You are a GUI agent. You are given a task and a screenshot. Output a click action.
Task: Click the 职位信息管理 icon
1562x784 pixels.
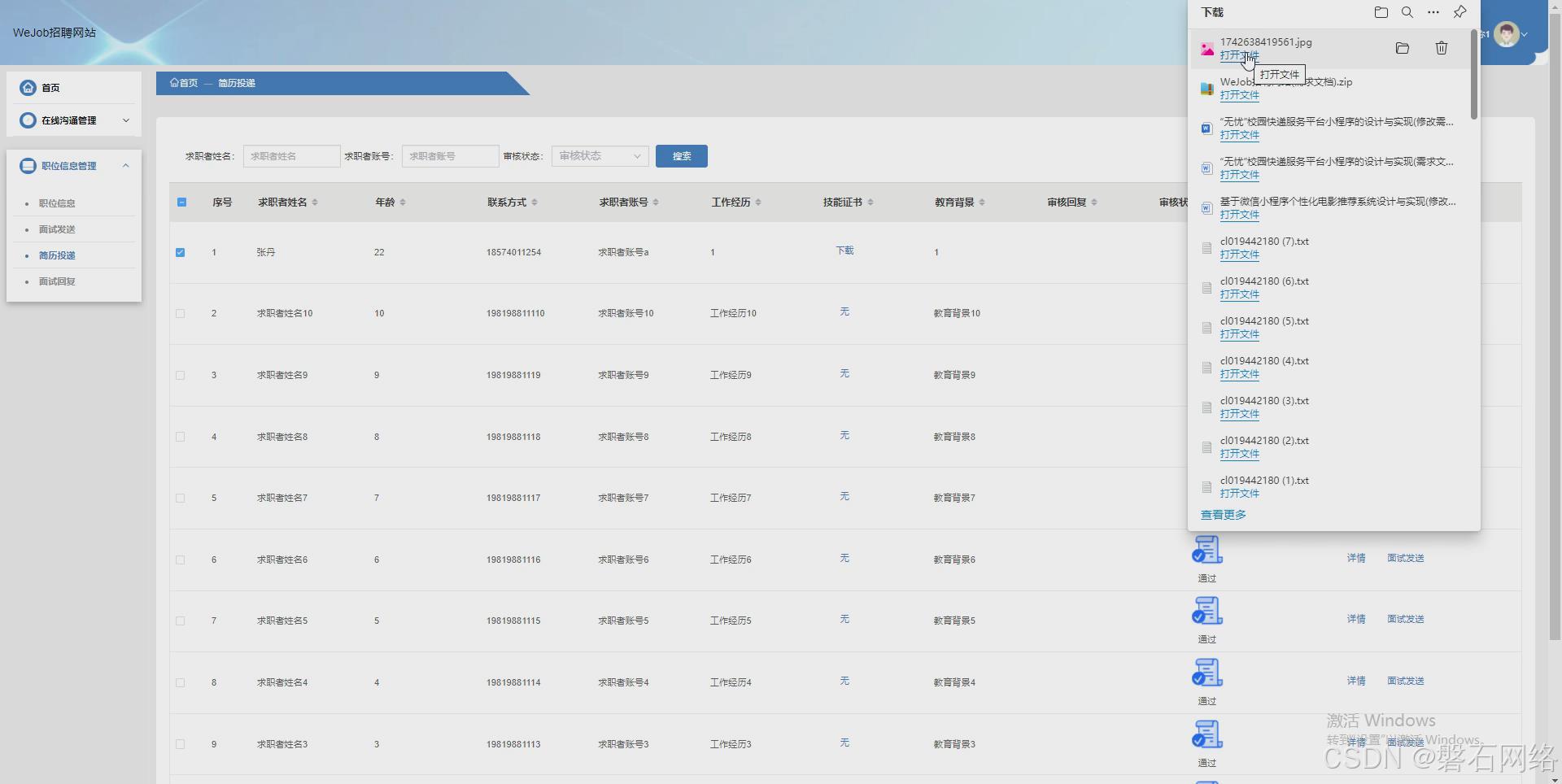(x=28, y=166)
